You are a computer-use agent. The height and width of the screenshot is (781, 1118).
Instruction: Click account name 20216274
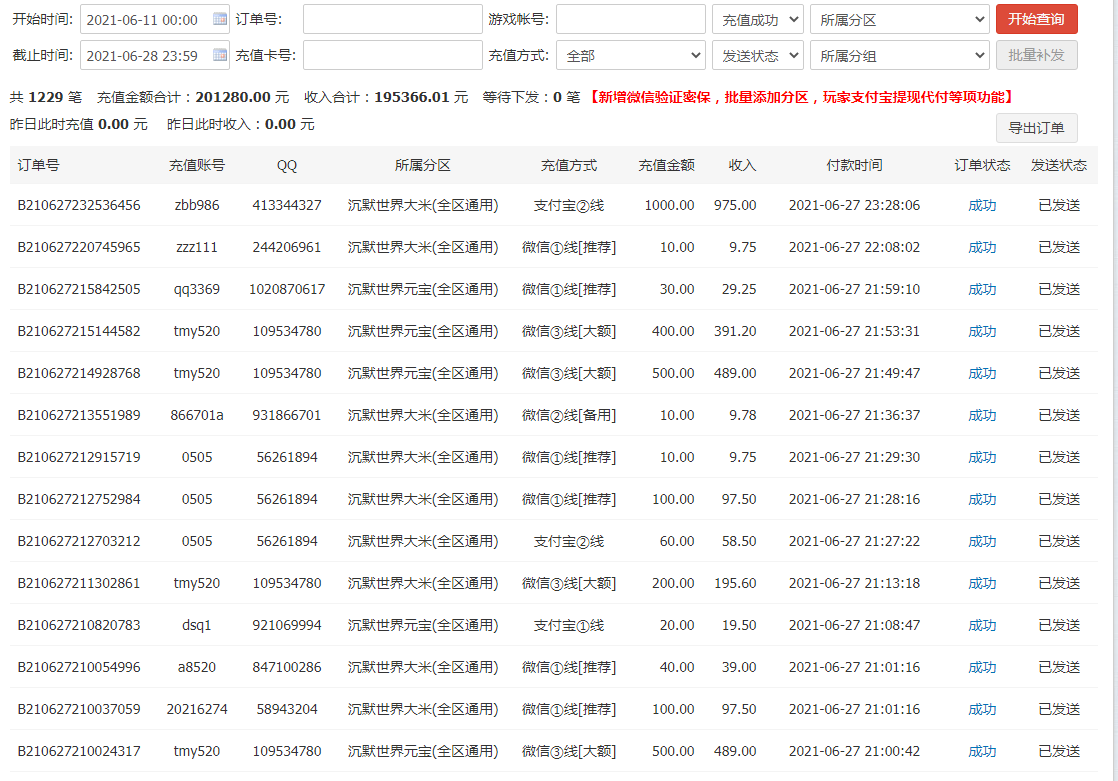coord(197,710)
